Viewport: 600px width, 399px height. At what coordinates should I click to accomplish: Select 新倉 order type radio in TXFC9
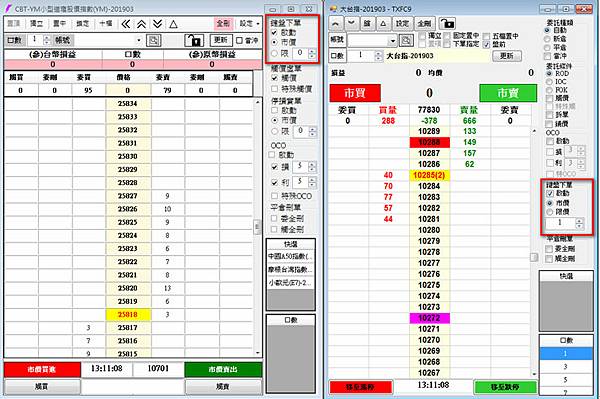pos(548,39)
